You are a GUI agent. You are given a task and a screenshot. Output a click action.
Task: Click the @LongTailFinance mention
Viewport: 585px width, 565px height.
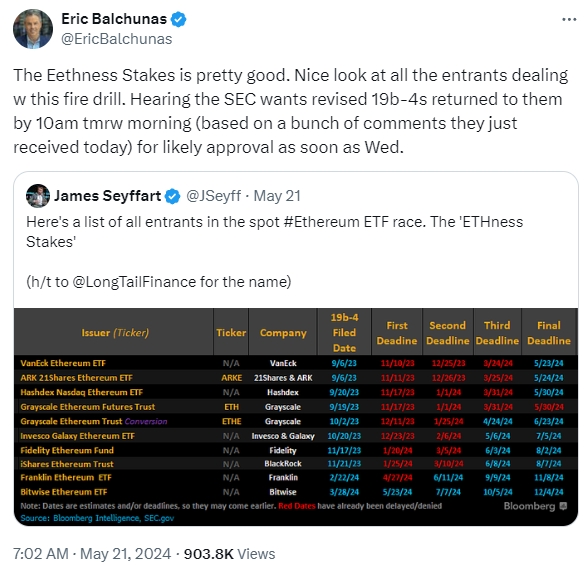[134, 282]
